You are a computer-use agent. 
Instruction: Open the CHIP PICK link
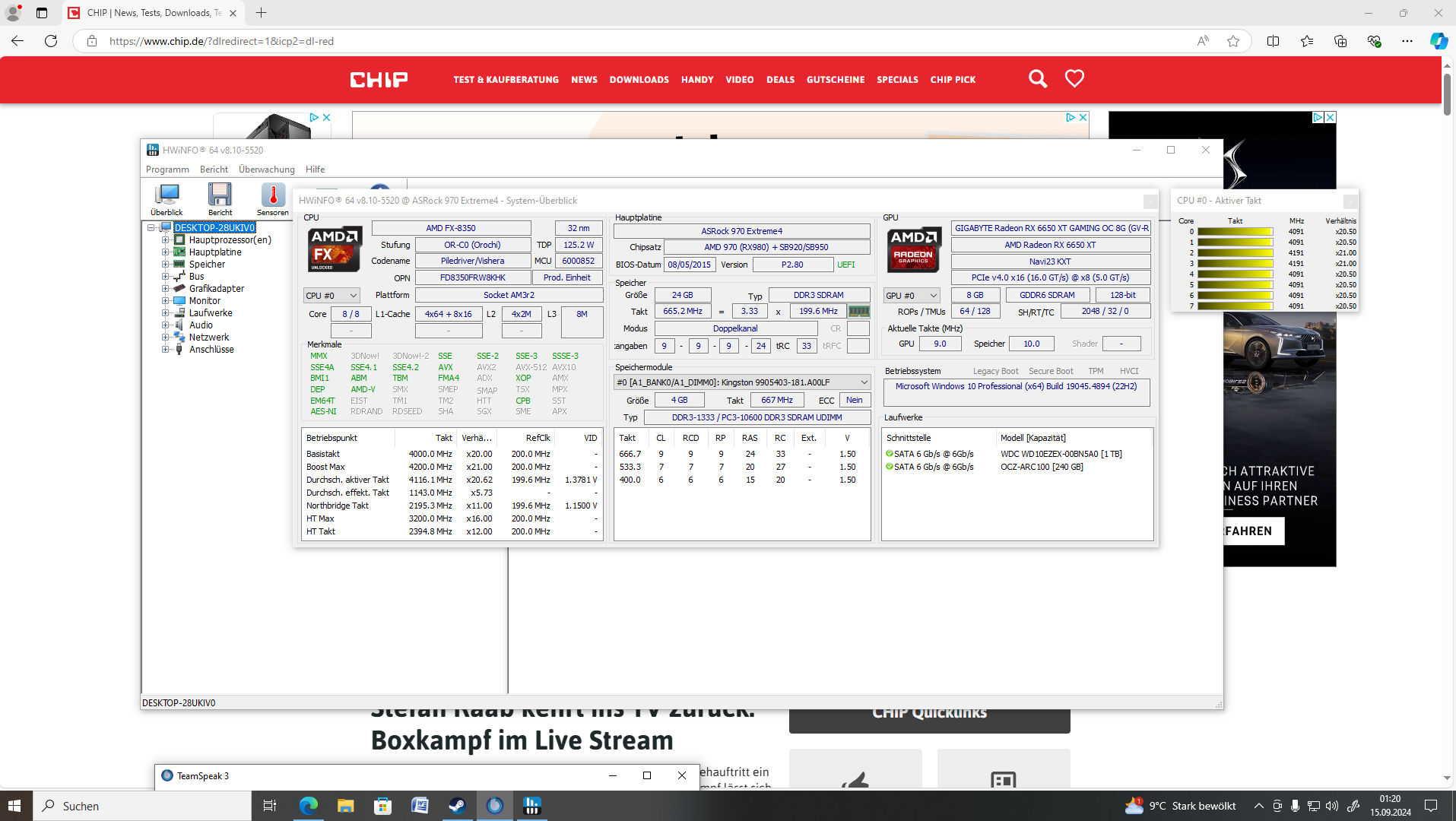953,80
